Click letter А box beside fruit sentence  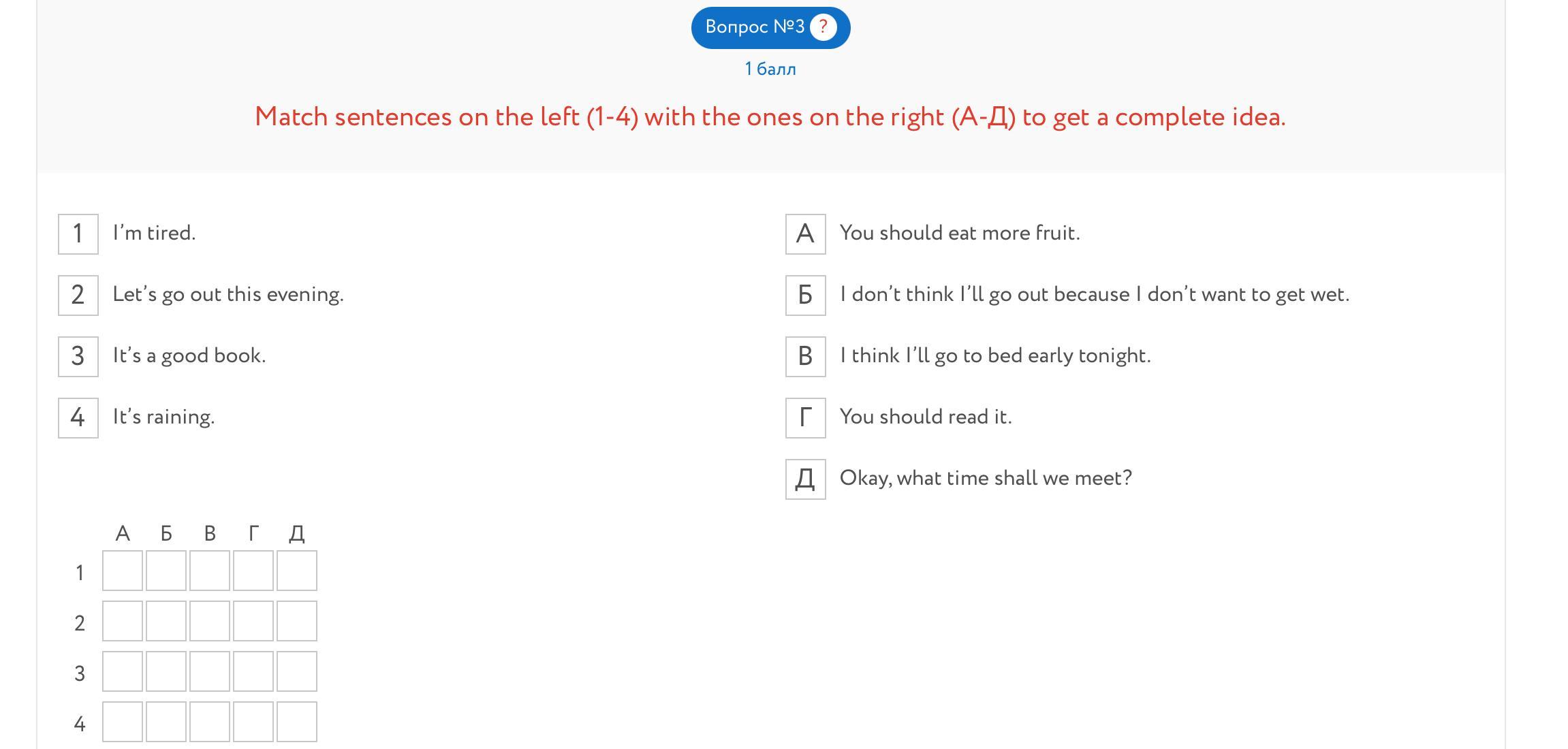point(806,234)
